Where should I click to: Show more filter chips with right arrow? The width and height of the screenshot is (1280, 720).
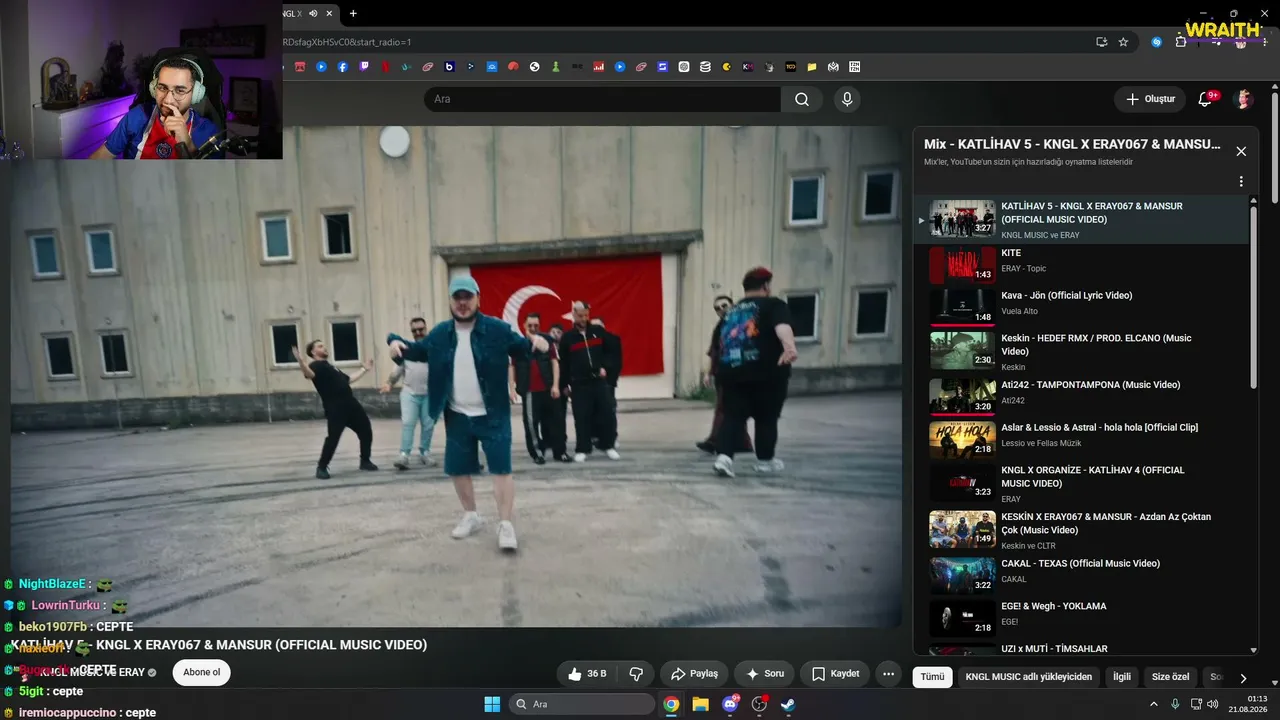point(1243,677)
